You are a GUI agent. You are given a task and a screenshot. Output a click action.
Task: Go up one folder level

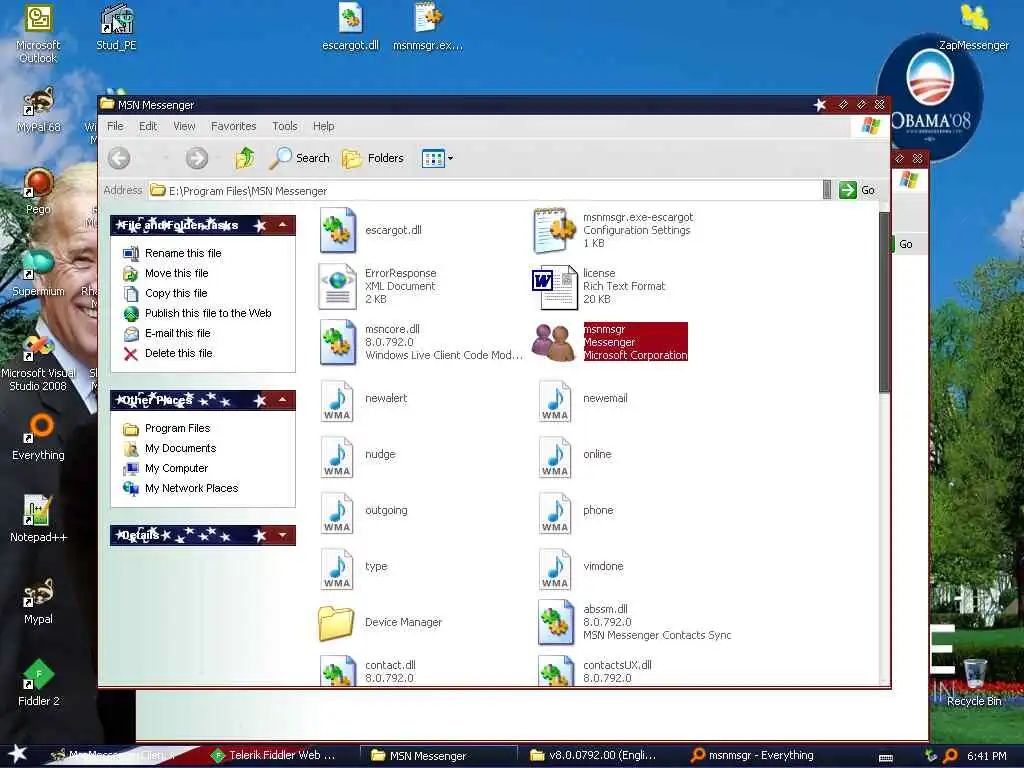(245, 158)
